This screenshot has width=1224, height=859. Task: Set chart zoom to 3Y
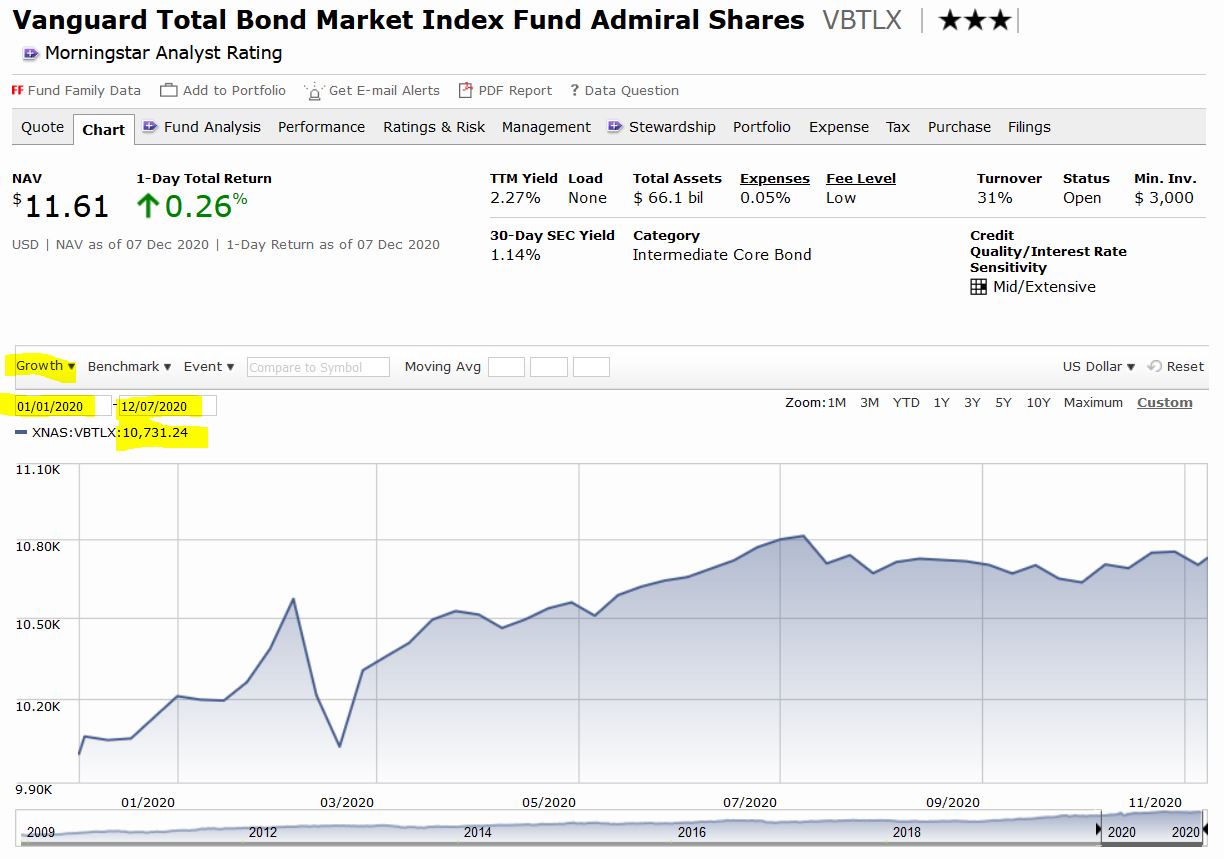972,403
